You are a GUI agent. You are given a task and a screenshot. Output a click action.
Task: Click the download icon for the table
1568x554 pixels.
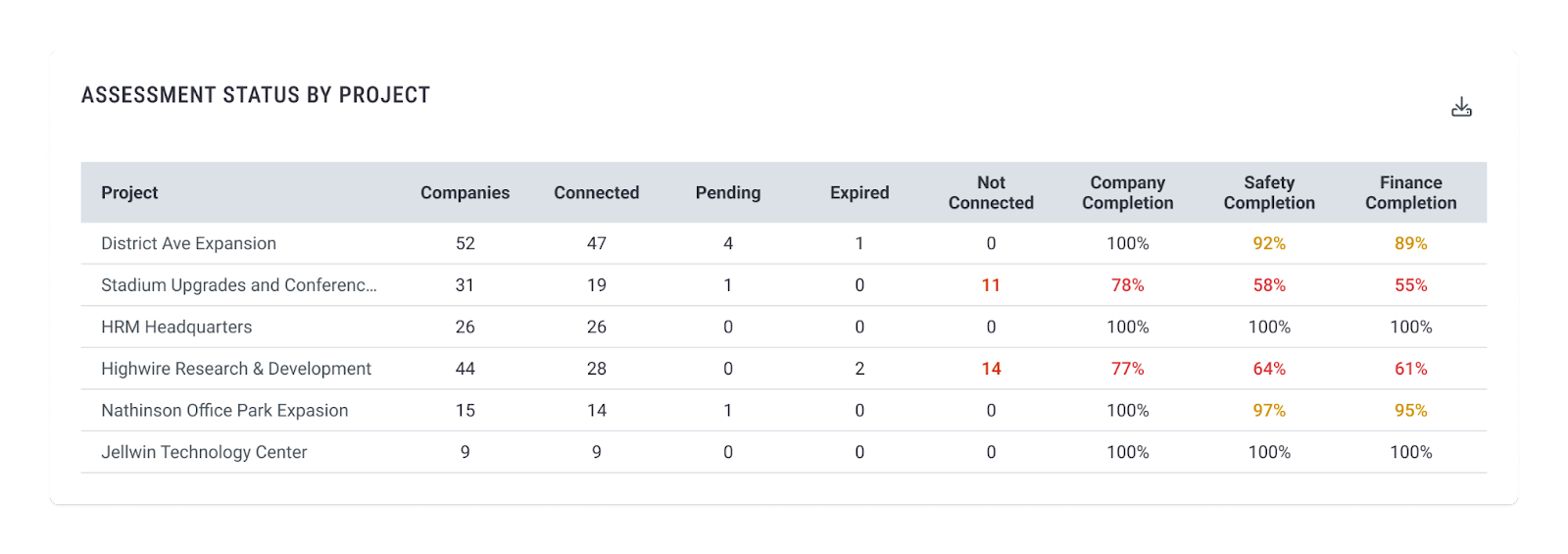coord(1461,107)
